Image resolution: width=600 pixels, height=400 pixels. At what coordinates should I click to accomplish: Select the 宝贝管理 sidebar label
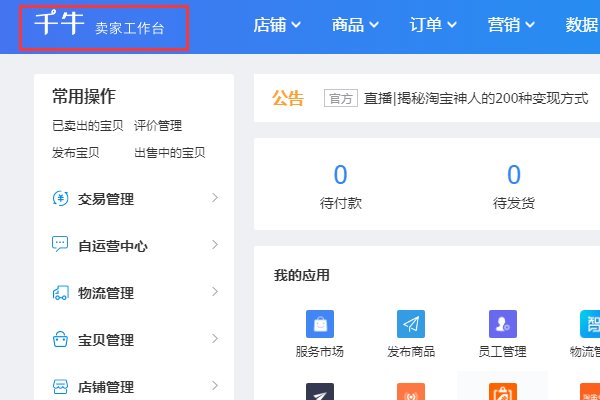(x=106, y=340)
